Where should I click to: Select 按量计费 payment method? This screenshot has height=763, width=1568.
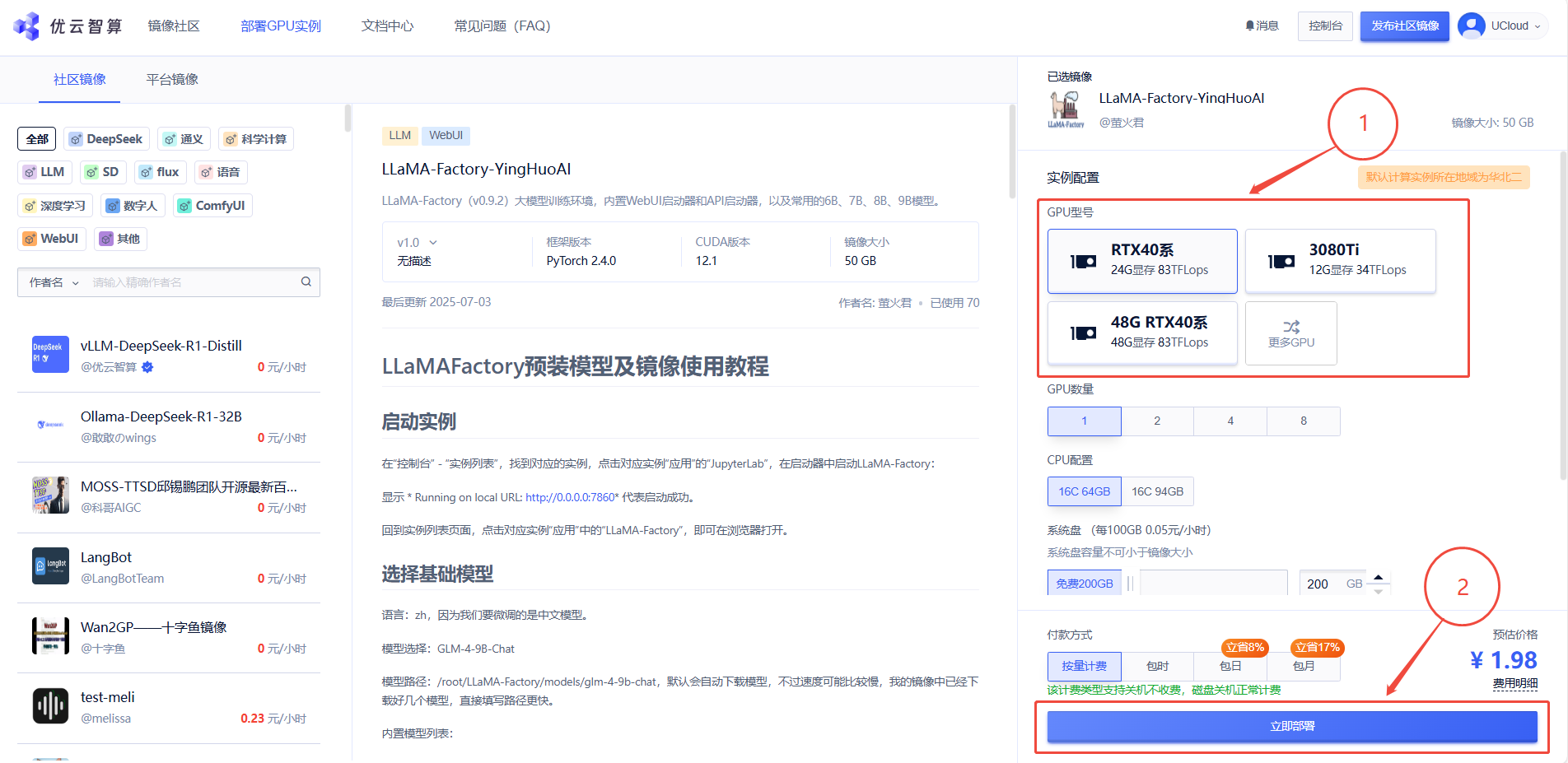pos(1085,666)
